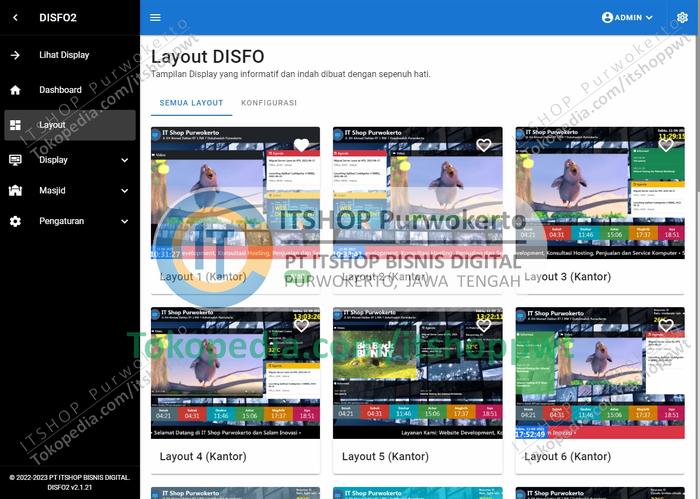
Task: Click the Pengaturan gear icon in sidebar
Action: [x=15, y=221]
